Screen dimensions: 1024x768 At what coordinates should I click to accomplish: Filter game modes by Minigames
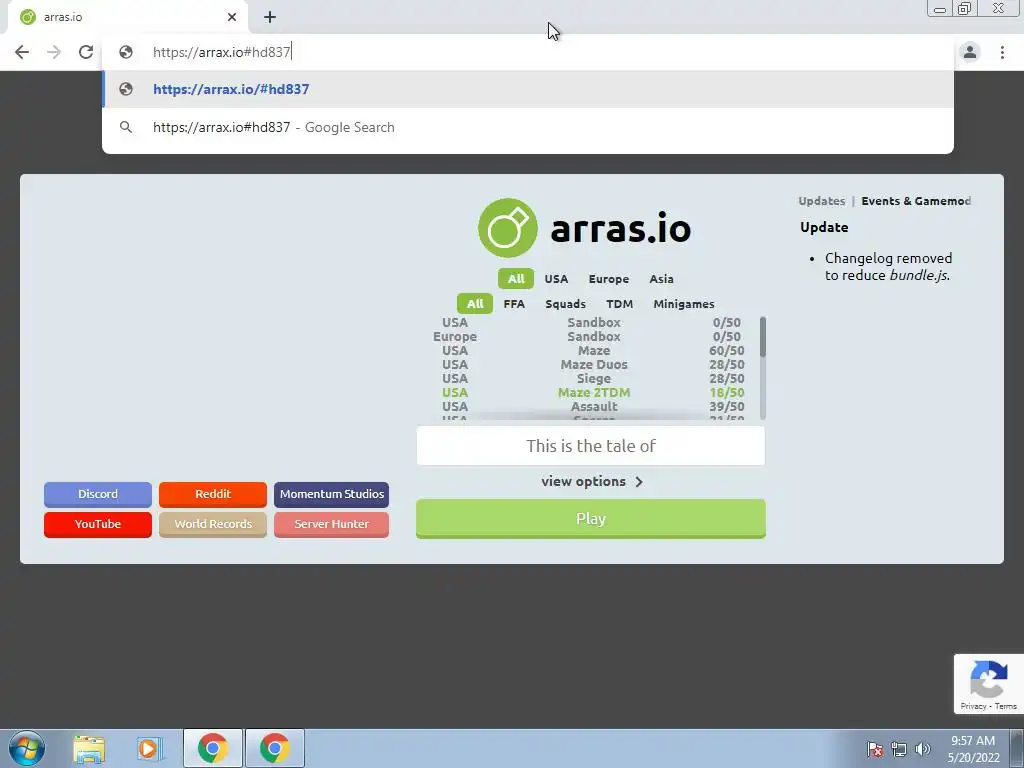click(x=684, y=304)
